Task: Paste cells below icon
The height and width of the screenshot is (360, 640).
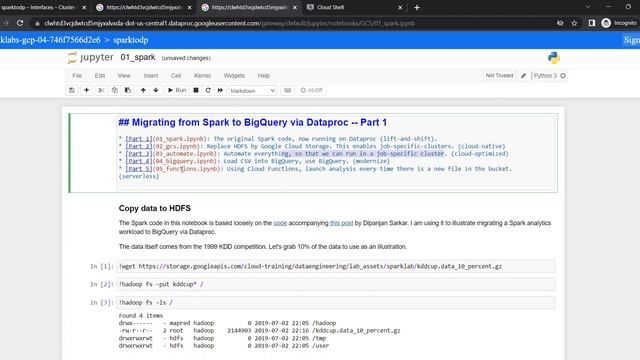Action: tap(128, 90)
